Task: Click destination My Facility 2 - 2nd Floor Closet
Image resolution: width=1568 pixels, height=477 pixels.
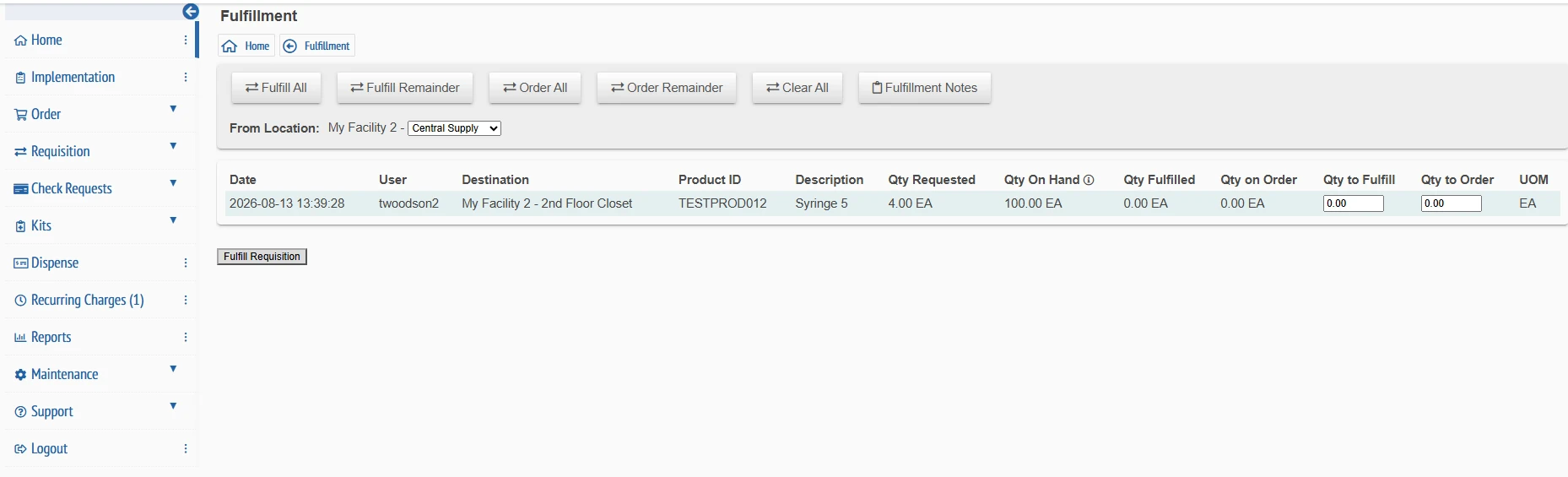Action: click(547, 203)
